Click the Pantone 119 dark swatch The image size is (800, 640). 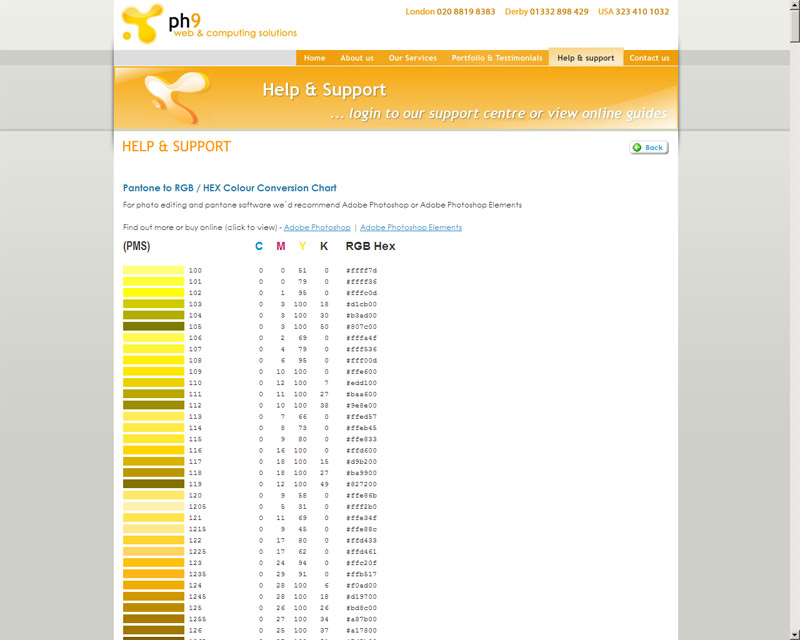coord(153,484)
